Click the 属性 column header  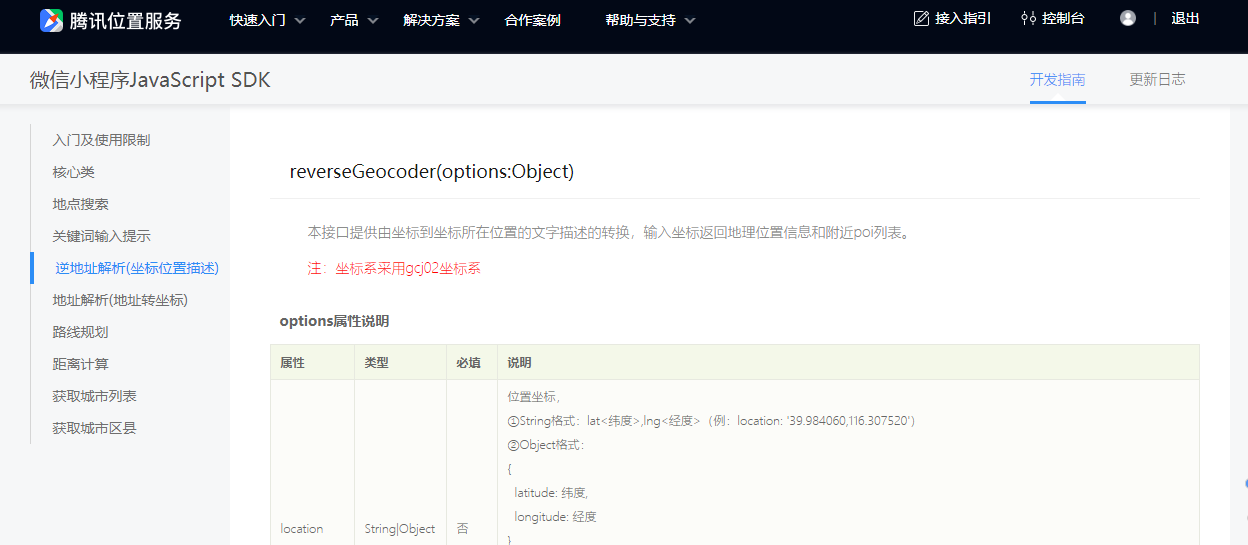(x=292, y=363)
